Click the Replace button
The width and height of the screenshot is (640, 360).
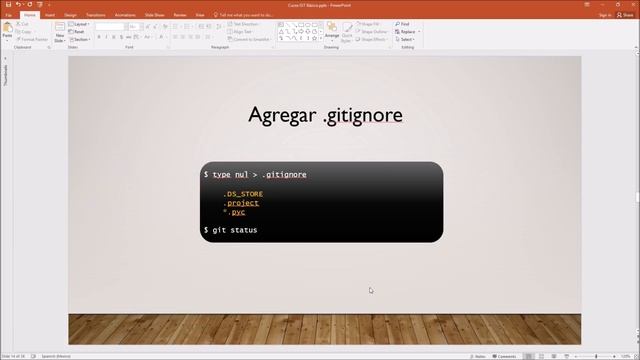point(405,31)
